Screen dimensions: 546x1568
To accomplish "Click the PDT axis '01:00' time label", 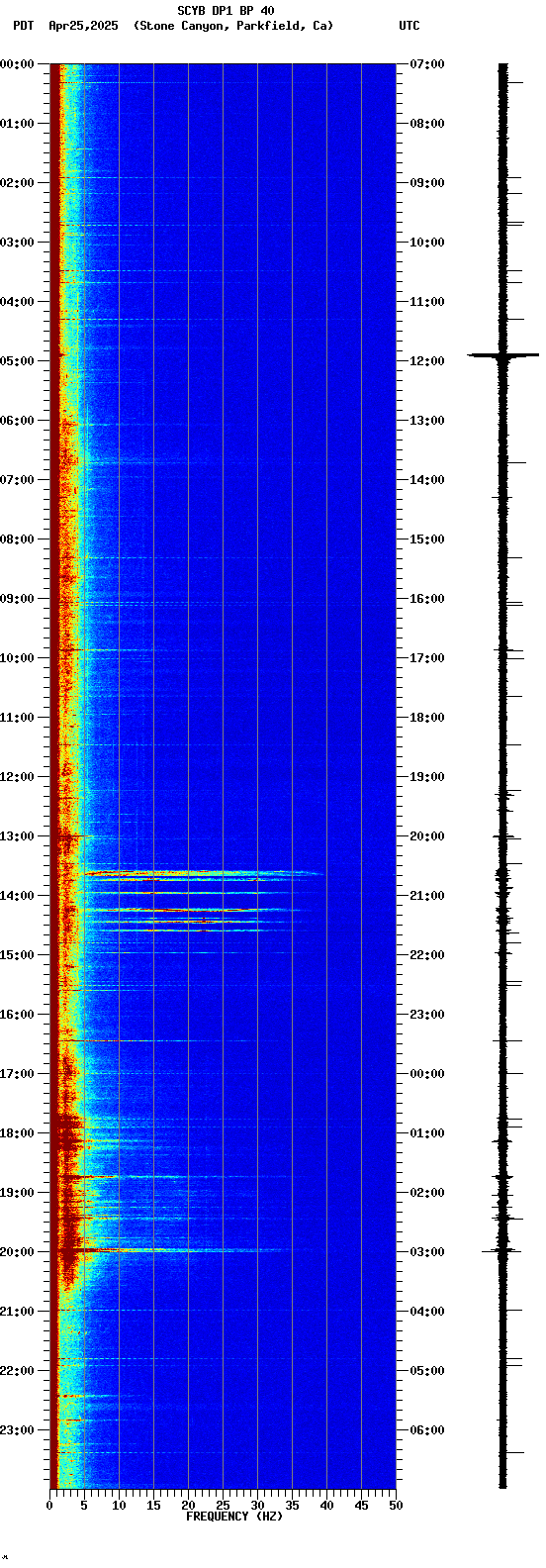I will pyautogui.click(x=17, y=124).
